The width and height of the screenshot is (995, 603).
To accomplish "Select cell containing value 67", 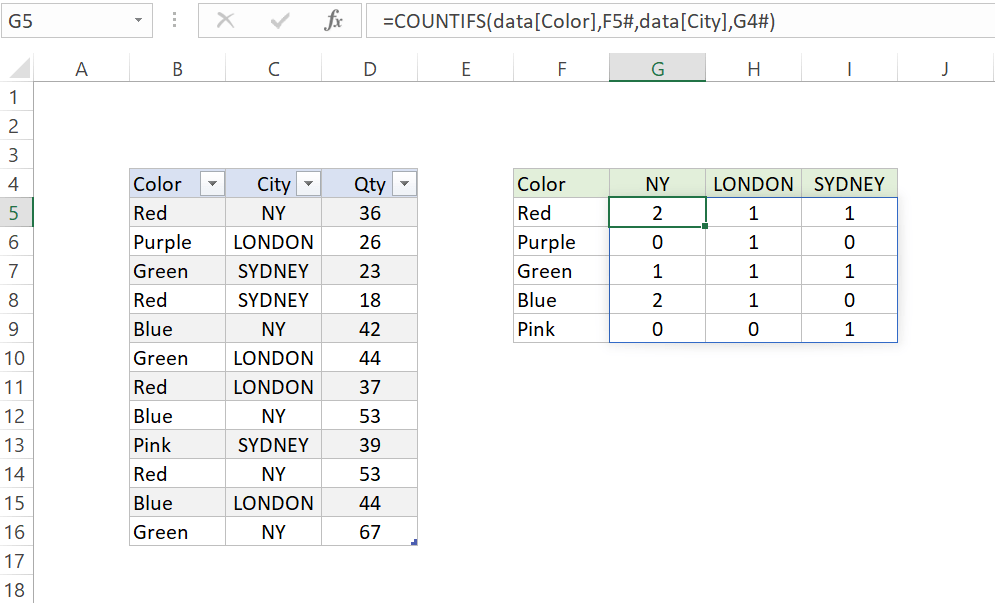I will pos(369,531).
